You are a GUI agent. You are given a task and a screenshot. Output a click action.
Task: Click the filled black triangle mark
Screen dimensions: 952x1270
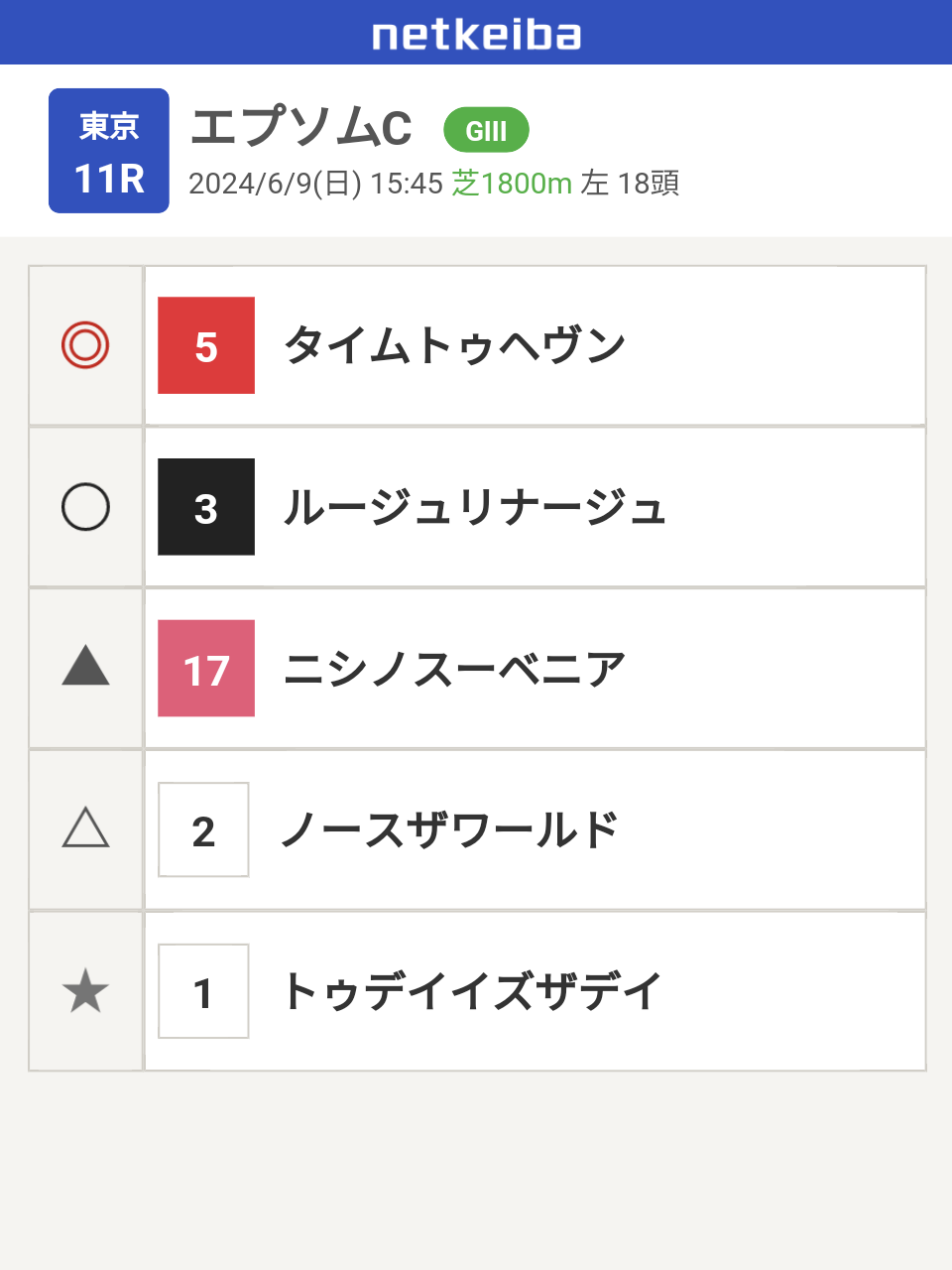[85, 666]
